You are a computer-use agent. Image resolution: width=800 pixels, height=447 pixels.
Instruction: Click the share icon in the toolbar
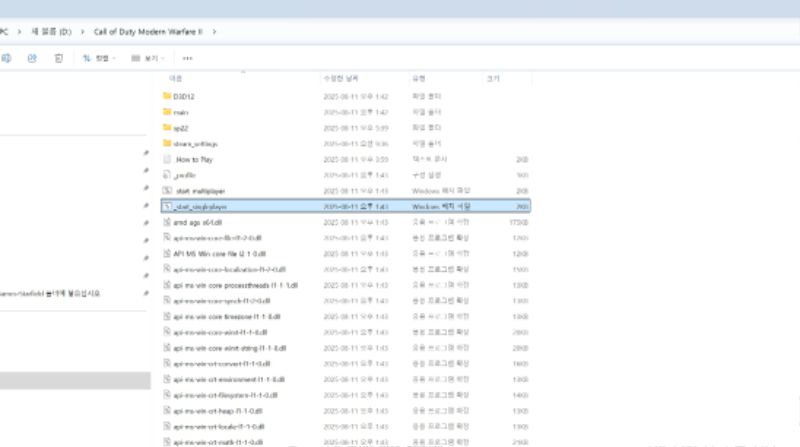pyautogui.click(x=32, y=59)
